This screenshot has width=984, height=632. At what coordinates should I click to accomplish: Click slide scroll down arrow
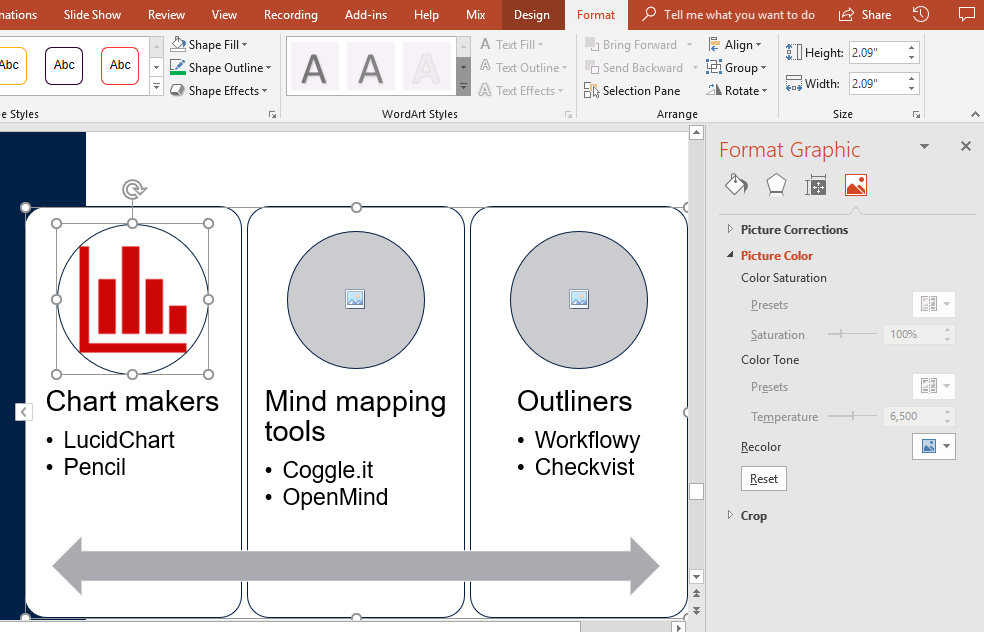[696, 577]
